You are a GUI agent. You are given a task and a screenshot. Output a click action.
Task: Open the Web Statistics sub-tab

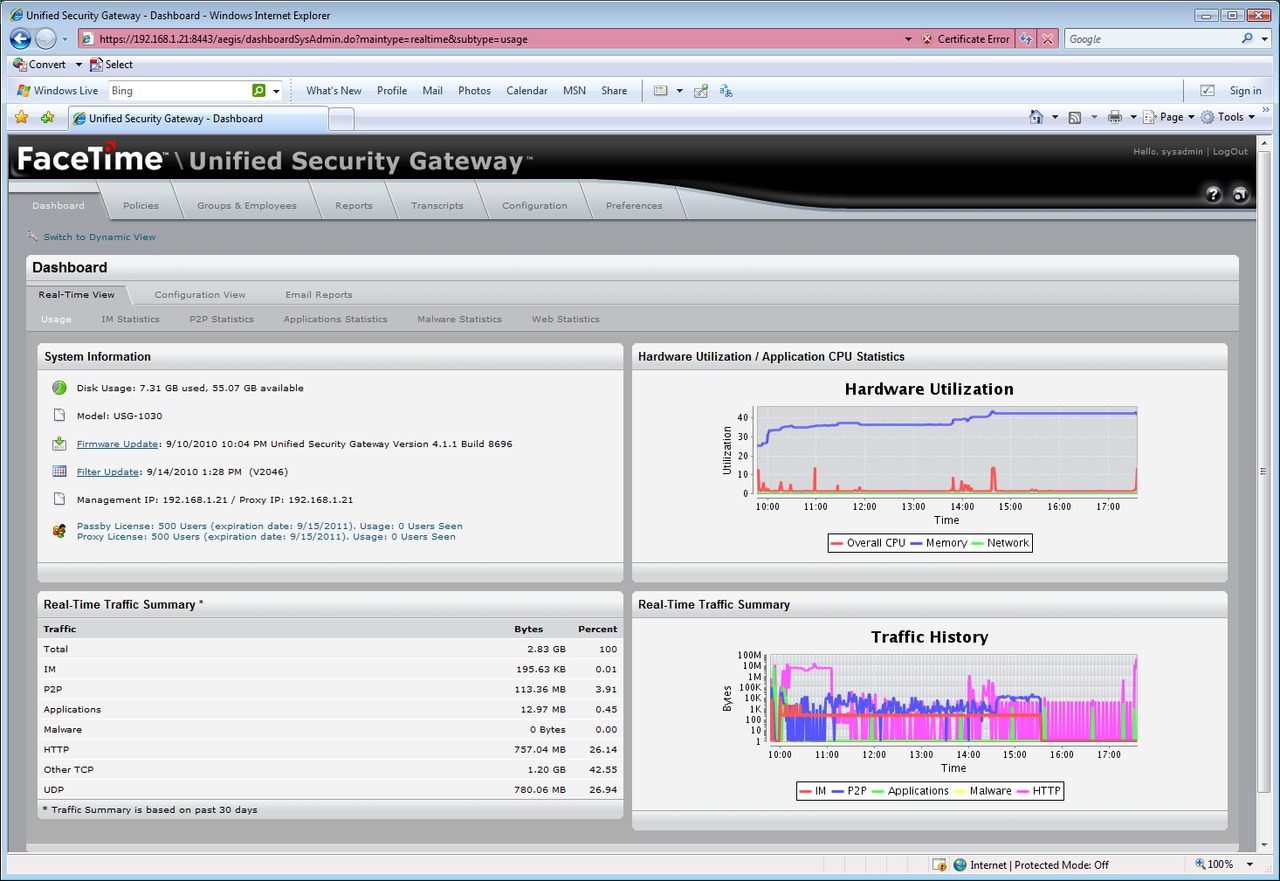point(565,319)
